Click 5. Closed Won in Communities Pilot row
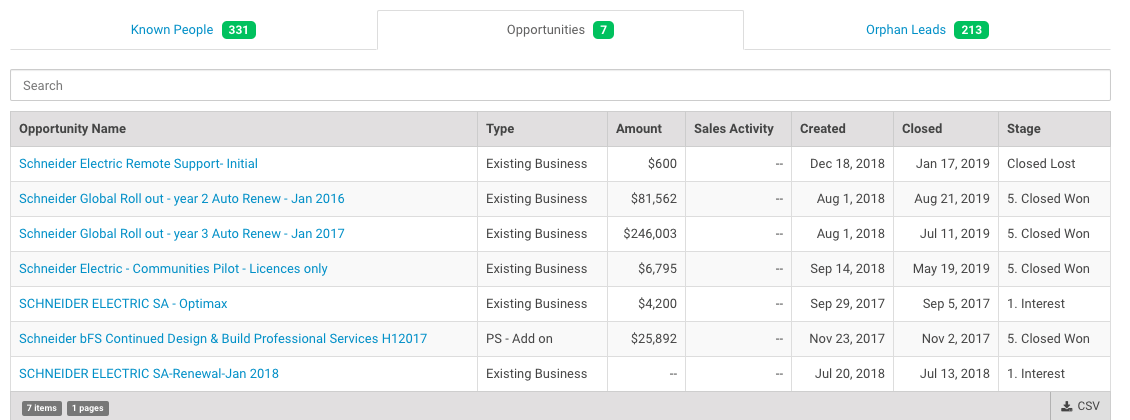1130x420 pixels. tap(1054, 269)
